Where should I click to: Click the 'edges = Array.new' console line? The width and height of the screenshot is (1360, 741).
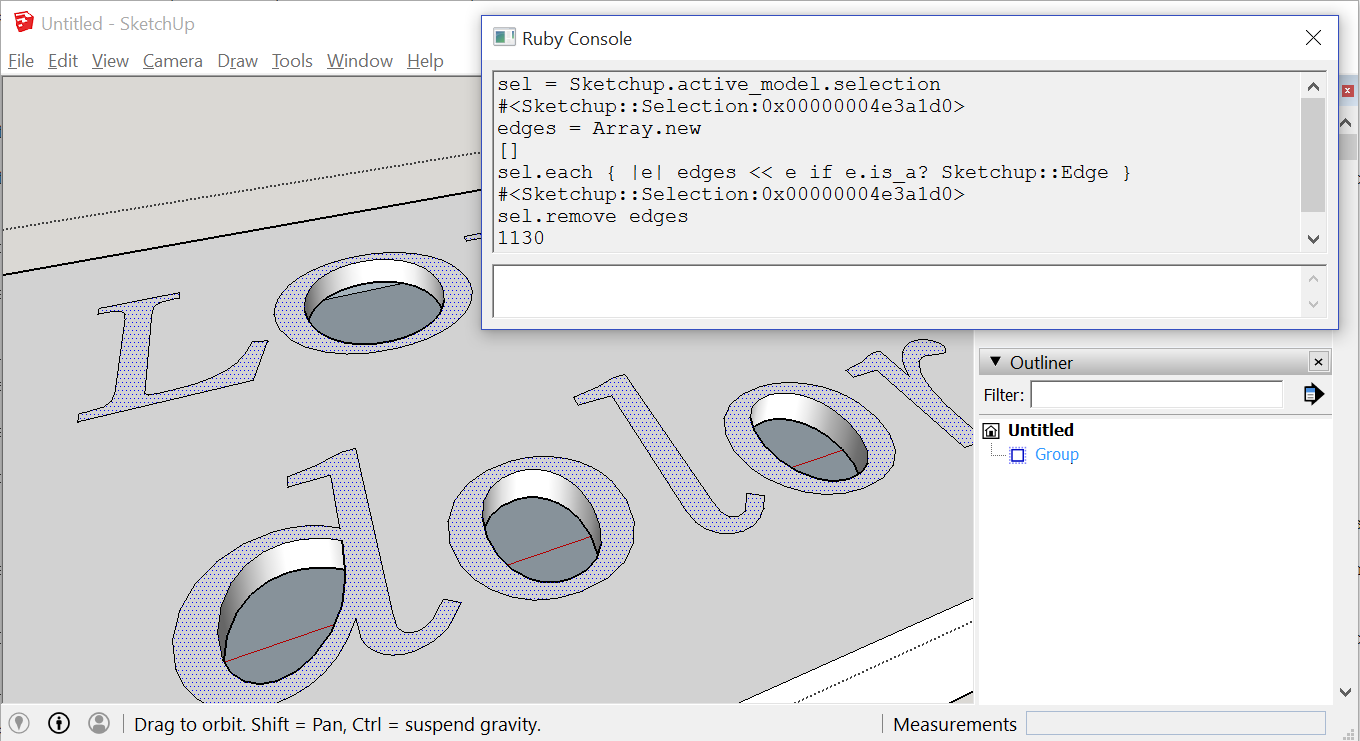click(x=599, y=128)
